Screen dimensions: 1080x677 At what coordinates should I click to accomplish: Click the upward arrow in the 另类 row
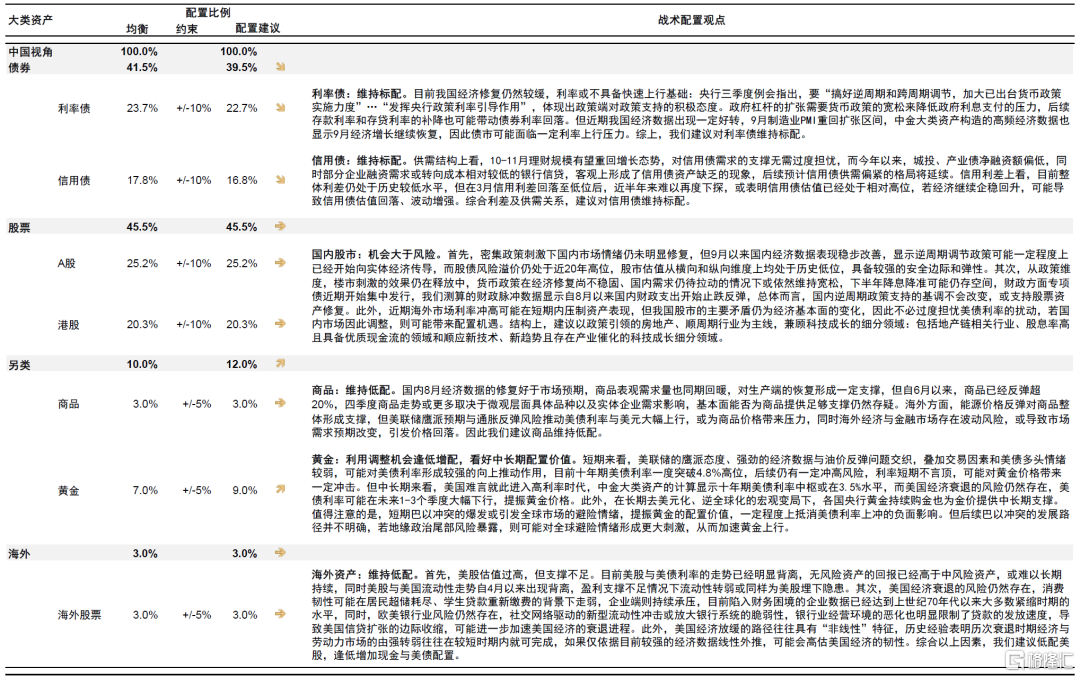280,364
